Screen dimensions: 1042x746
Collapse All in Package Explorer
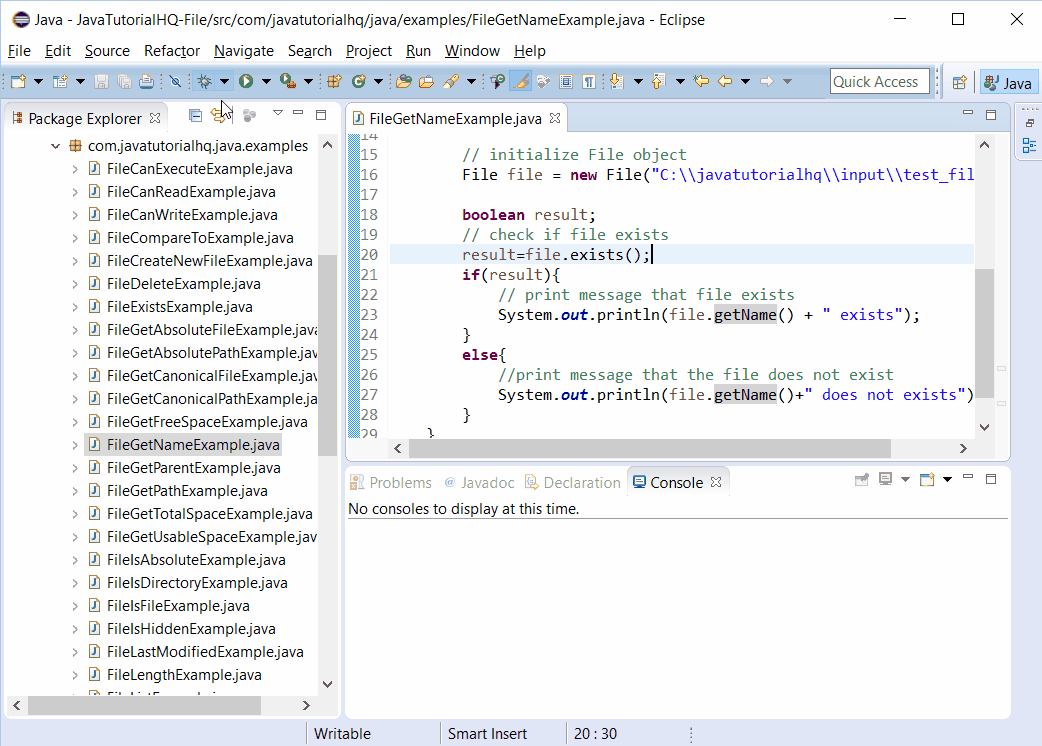[x=195, y=116]
